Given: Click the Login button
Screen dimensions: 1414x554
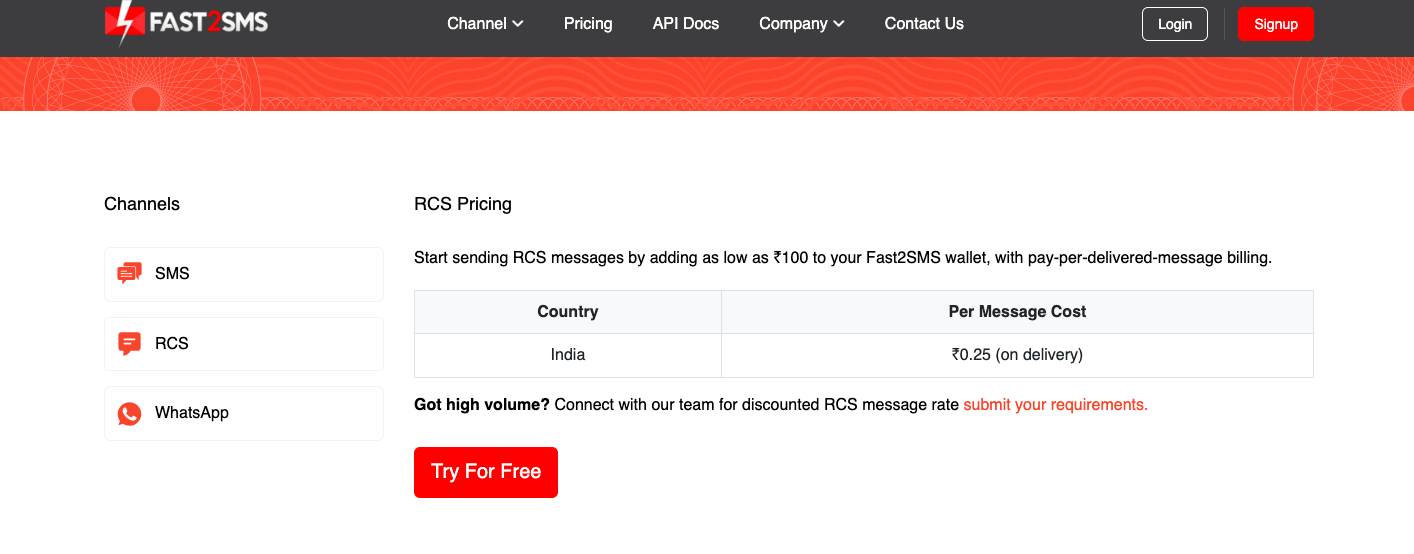Looking at the screenshot, I should point(1175,24).
